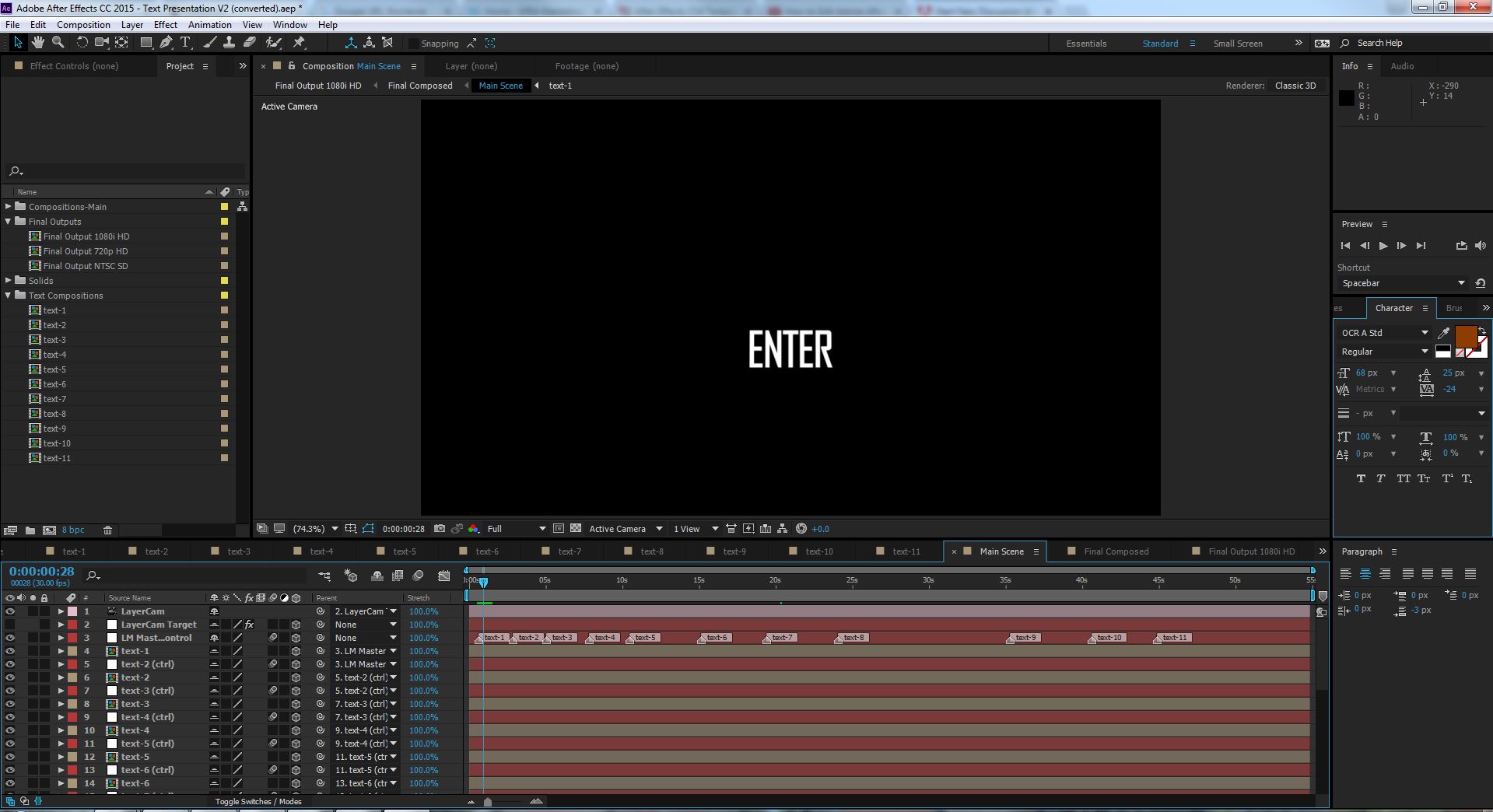Open the Composition menu

pos(83,24)
